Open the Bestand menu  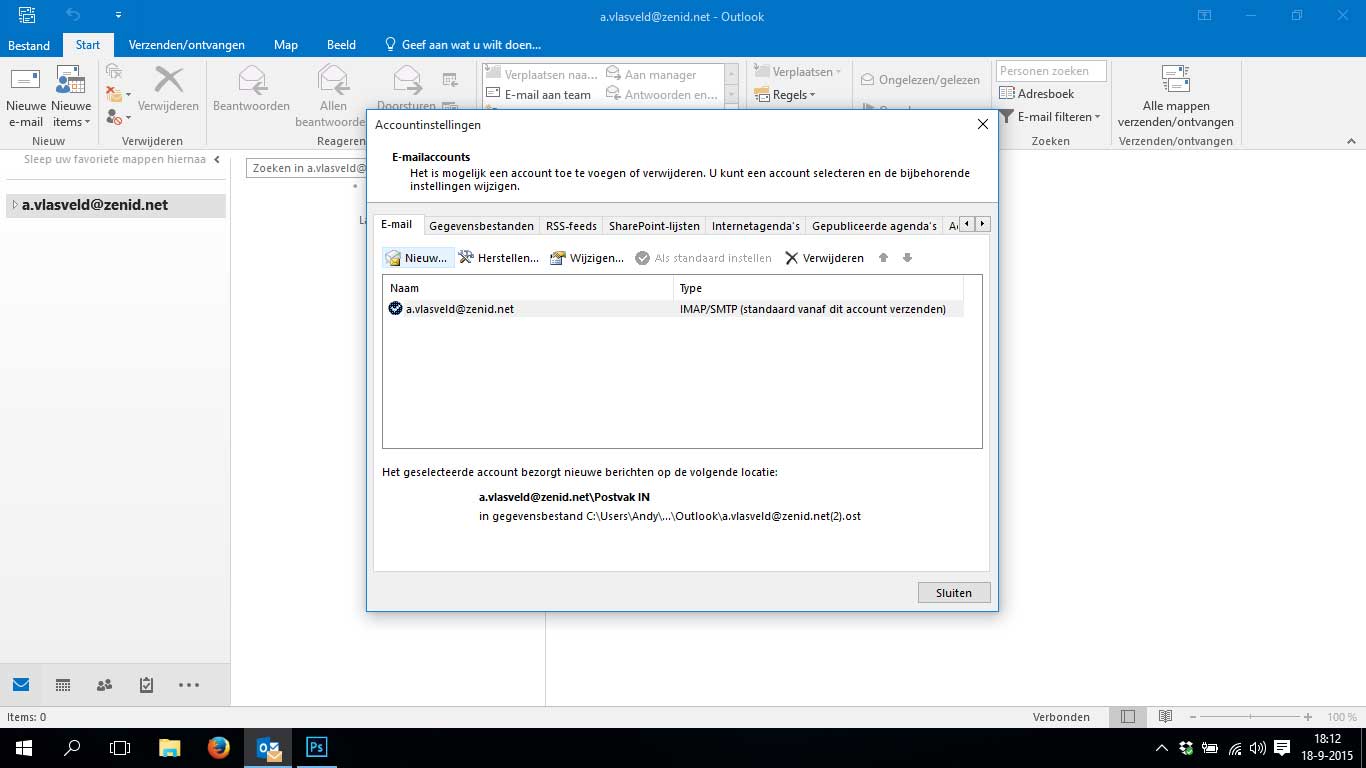coord(29,45)
